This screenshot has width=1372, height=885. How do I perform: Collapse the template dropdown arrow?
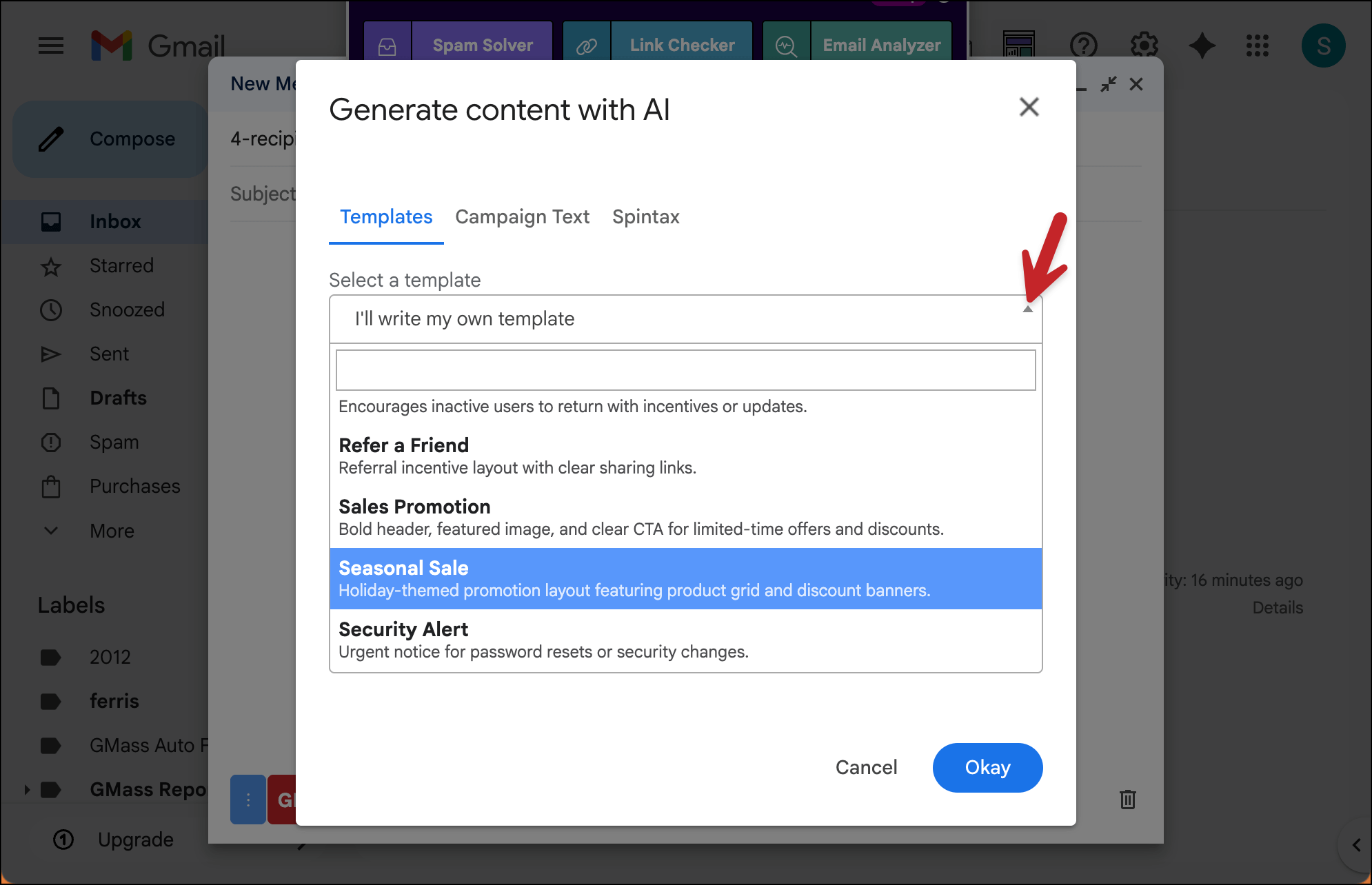coord(1027,309)
